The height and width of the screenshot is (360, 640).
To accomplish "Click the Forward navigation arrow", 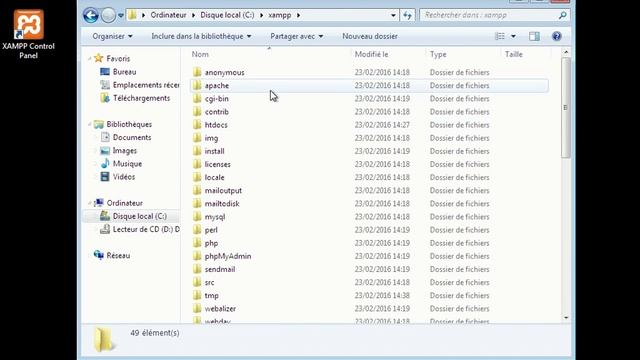I will tap(108, 16).
